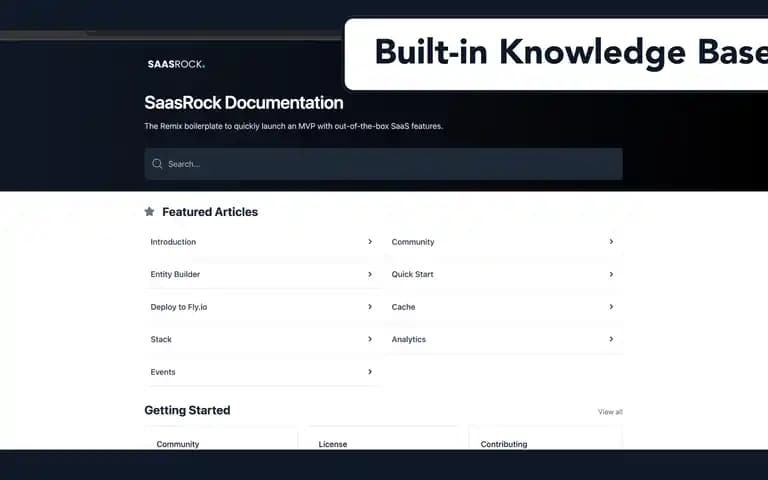768x480 pixels.
Task: Open the SaasRock logo link
Action: (176, 64)
